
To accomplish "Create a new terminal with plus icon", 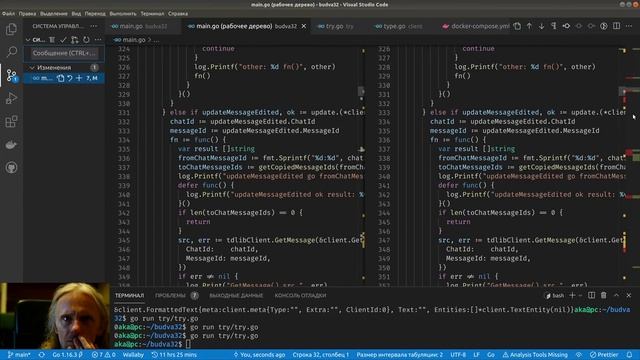I will click(572, 295).
